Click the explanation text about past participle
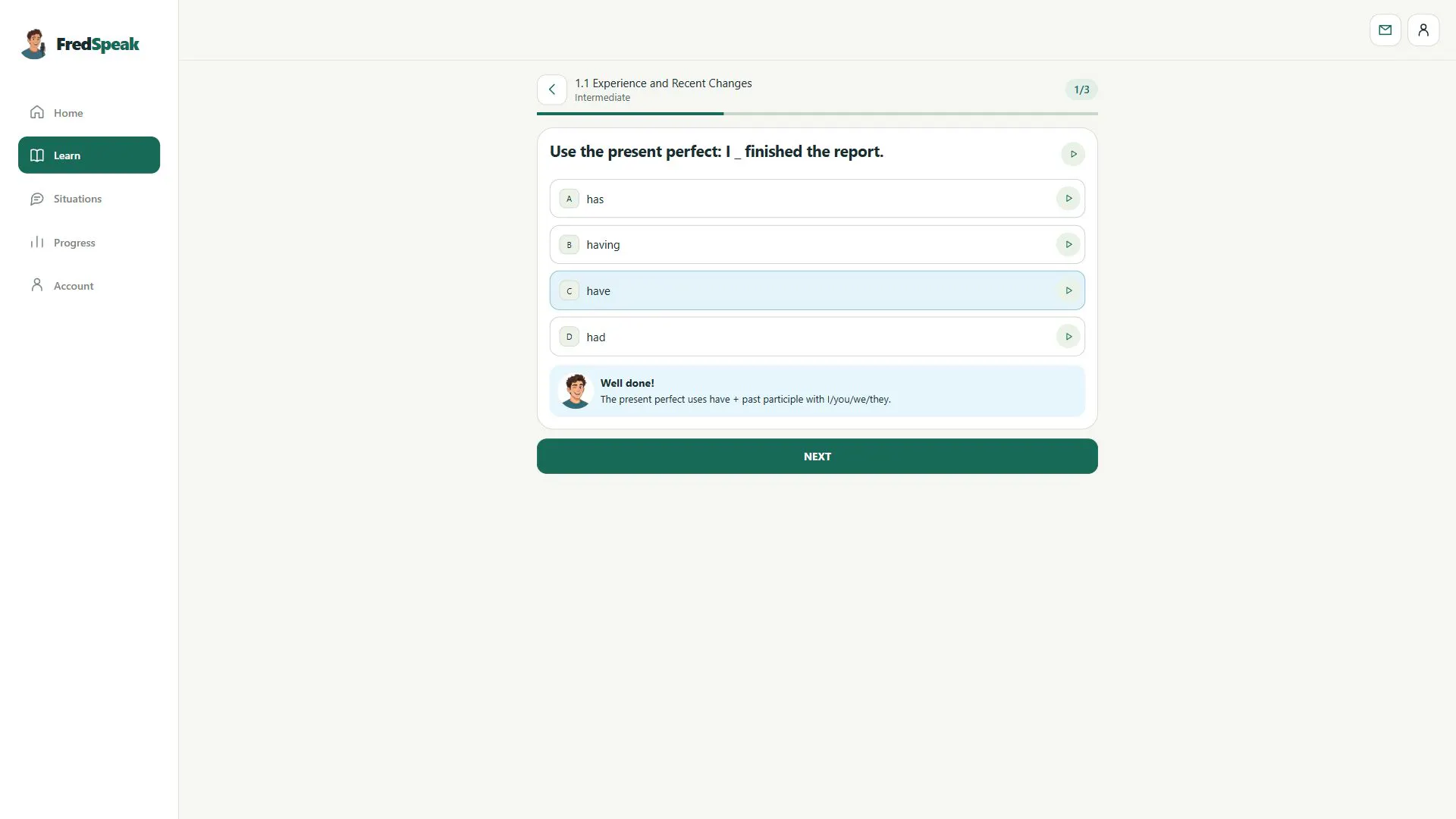1456x819 pixels. click(745, 400)
